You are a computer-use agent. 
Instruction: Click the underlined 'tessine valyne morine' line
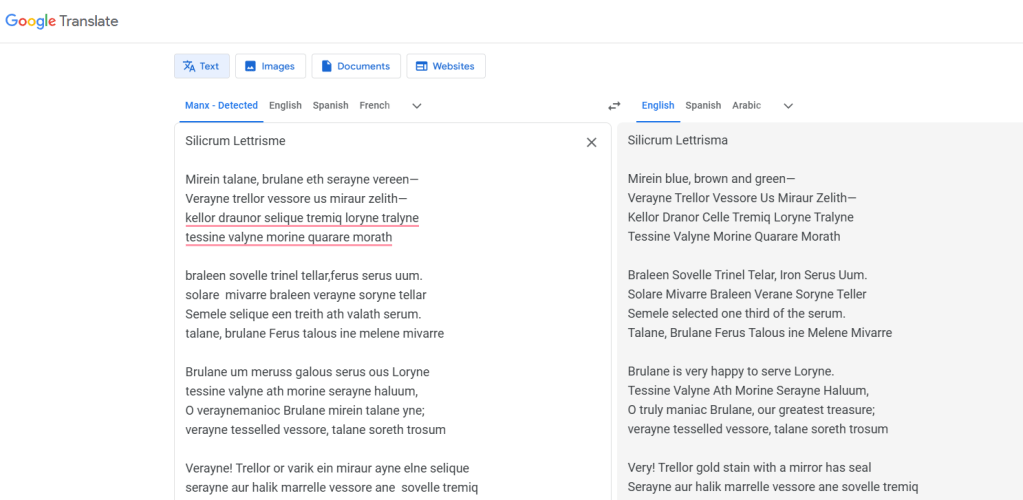[x=288, y=237]
